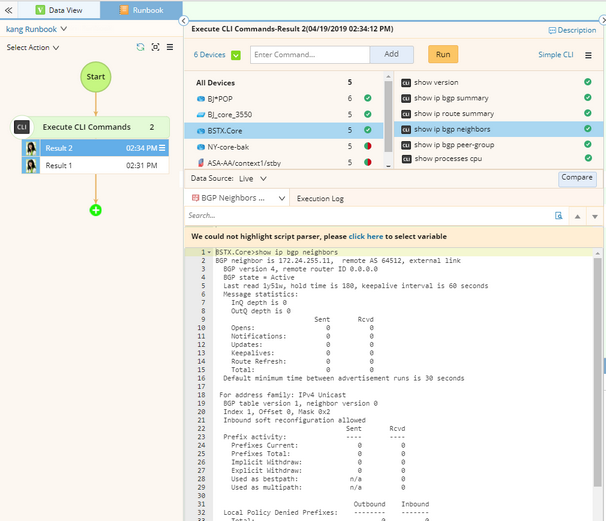Image resolution: width=606 pixels, height=521 pixels.
Task: Click the green status check for BJ*POP
Action: coord(367,99)
